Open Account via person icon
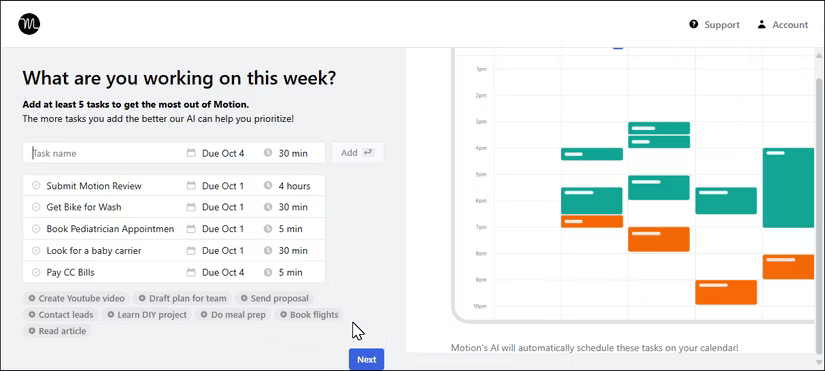The height and width of the screenshot is (371, 825). (761, 24)
